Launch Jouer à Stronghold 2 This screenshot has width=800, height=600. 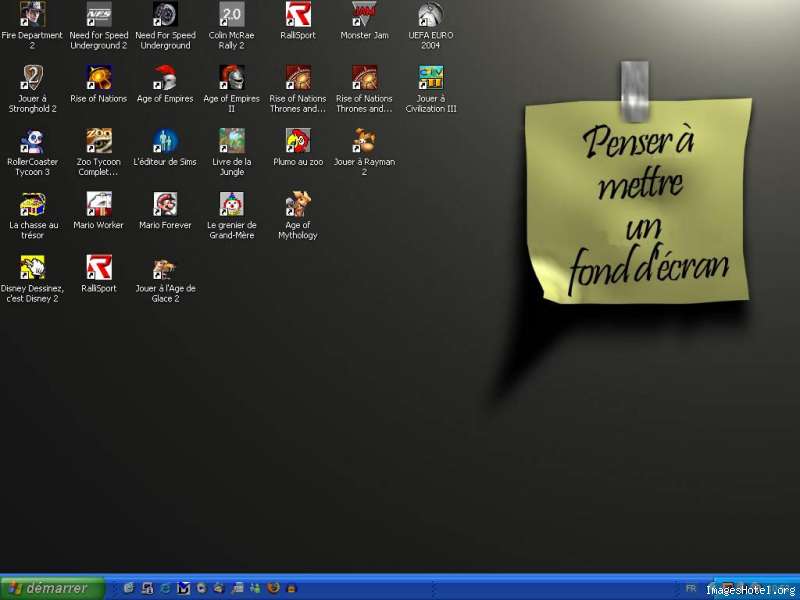coord(32,78)
